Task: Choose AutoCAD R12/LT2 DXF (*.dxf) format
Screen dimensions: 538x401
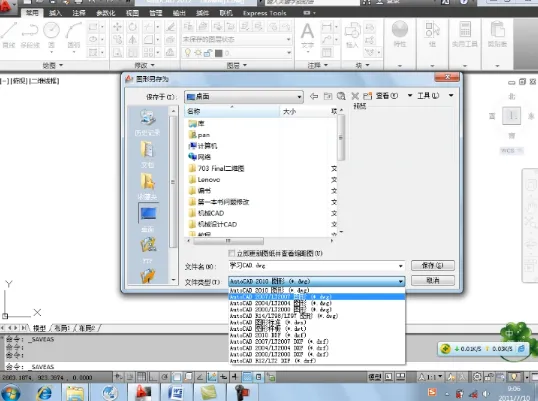Action: (x=316, y=361)
